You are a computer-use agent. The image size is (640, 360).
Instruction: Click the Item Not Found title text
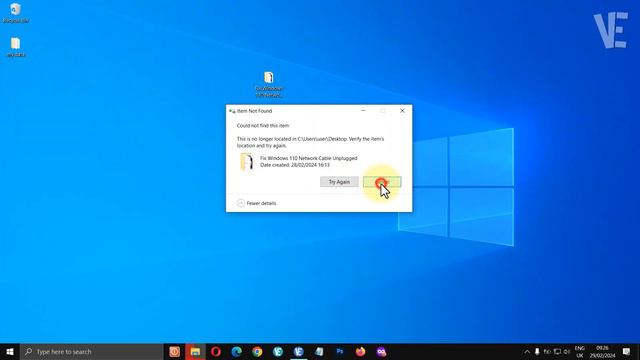pos(254,111)
